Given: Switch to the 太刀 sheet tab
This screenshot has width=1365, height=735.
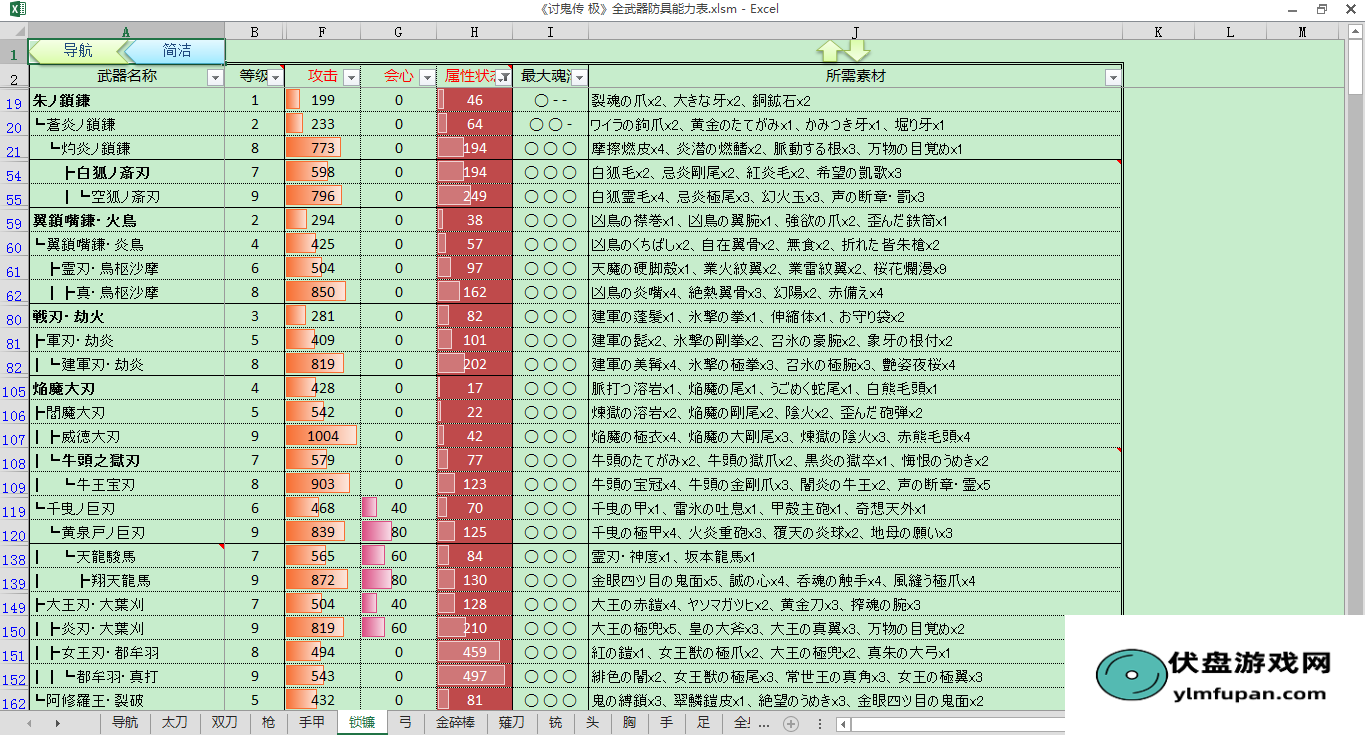Looking at the screenshot, I should pos(175,722).
